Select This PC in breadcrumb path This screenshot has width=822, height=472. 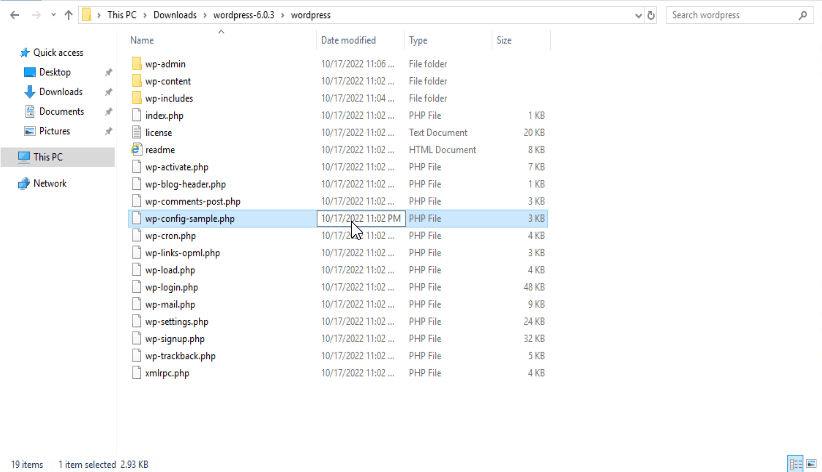[x=122, y=15]
